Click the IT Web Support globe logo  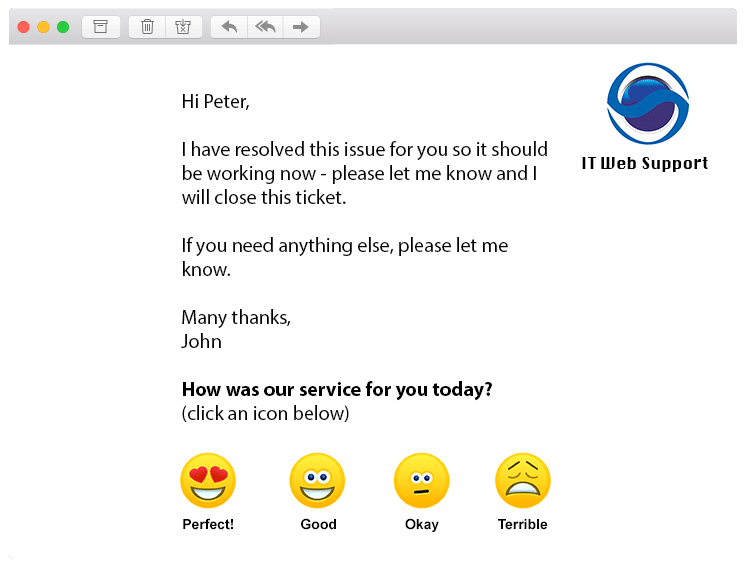[x=648, y=104]
